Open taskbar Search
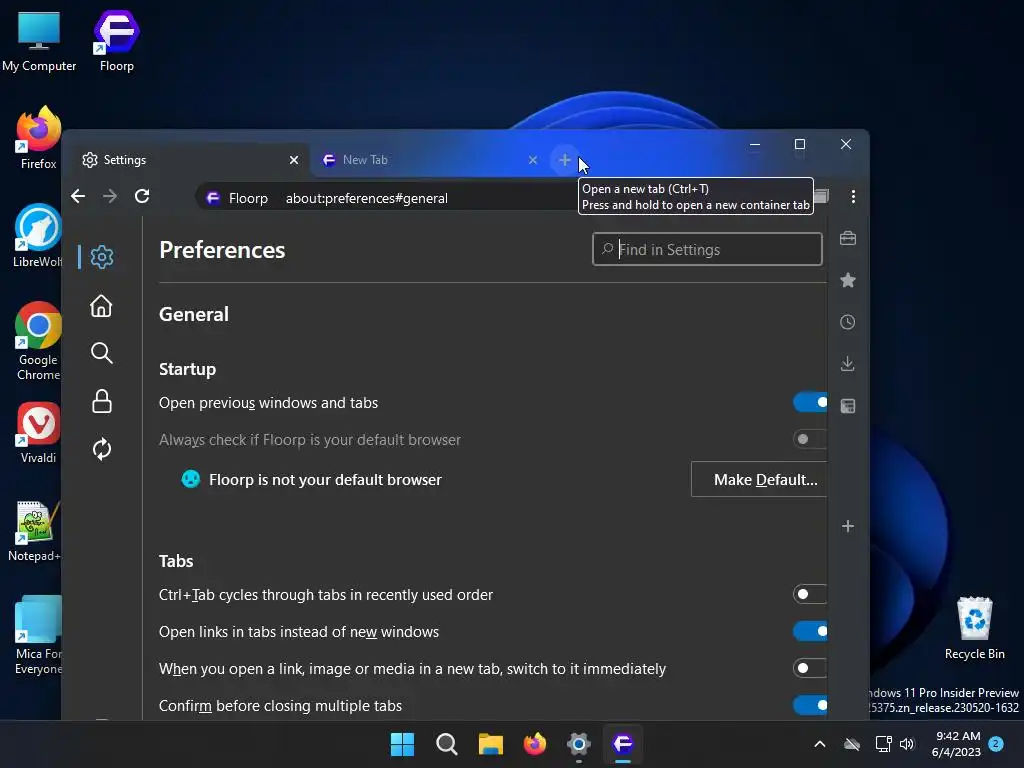The image size is (1024, 768). (x=447, y=744)
